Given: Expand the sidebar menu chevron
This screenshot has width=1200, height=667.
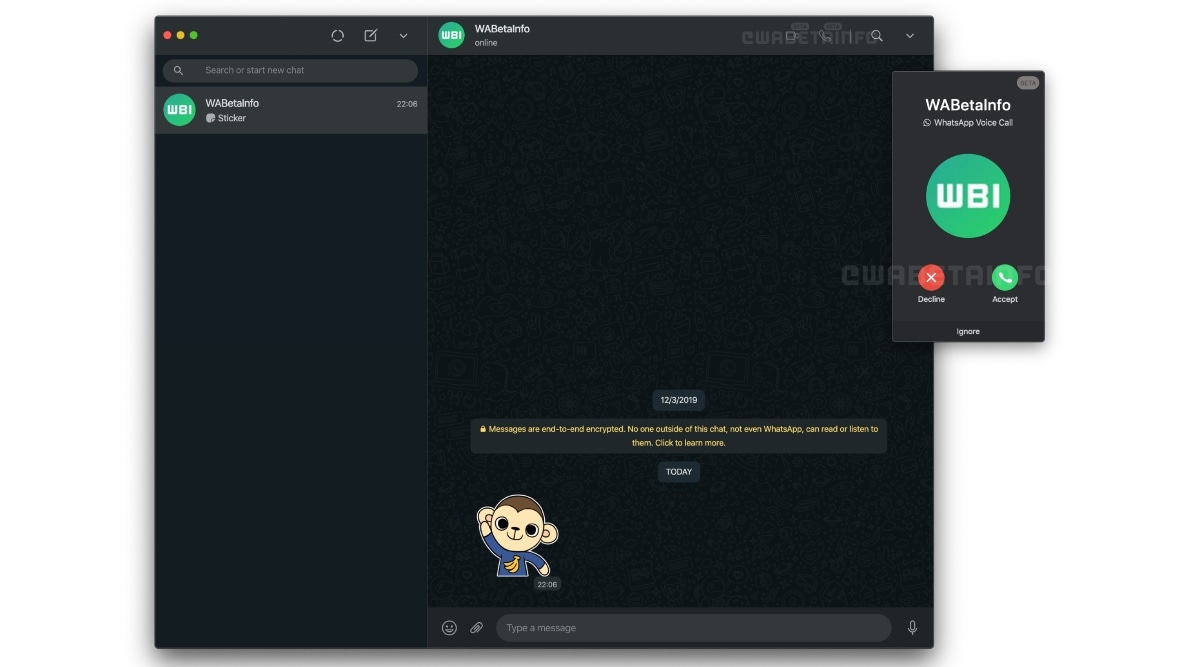Looking at the screenshot, I should 403,36.
